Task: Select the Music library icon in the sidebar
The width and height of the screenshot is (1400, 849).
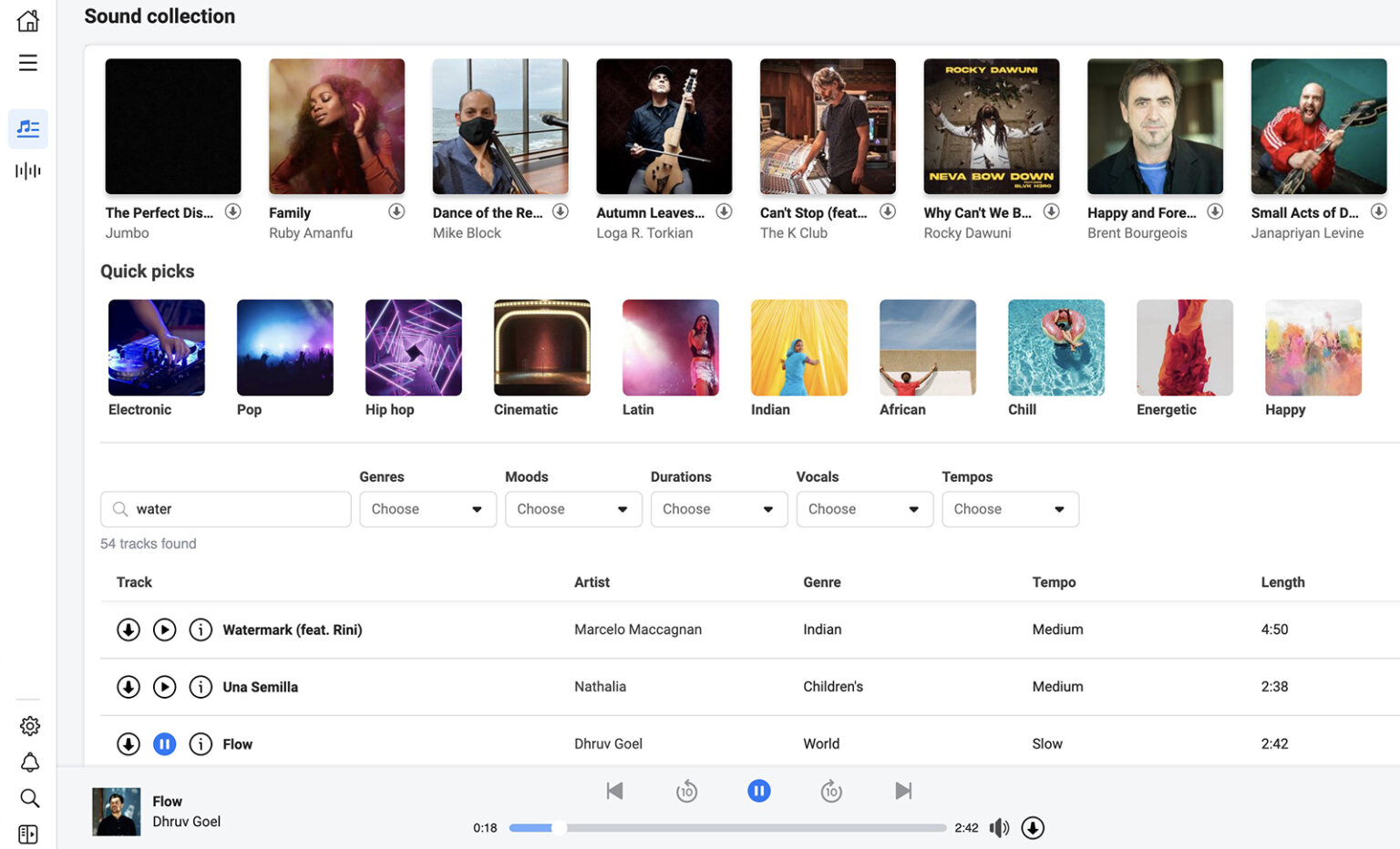Action: pyautogui.click(x=27, y=128)
